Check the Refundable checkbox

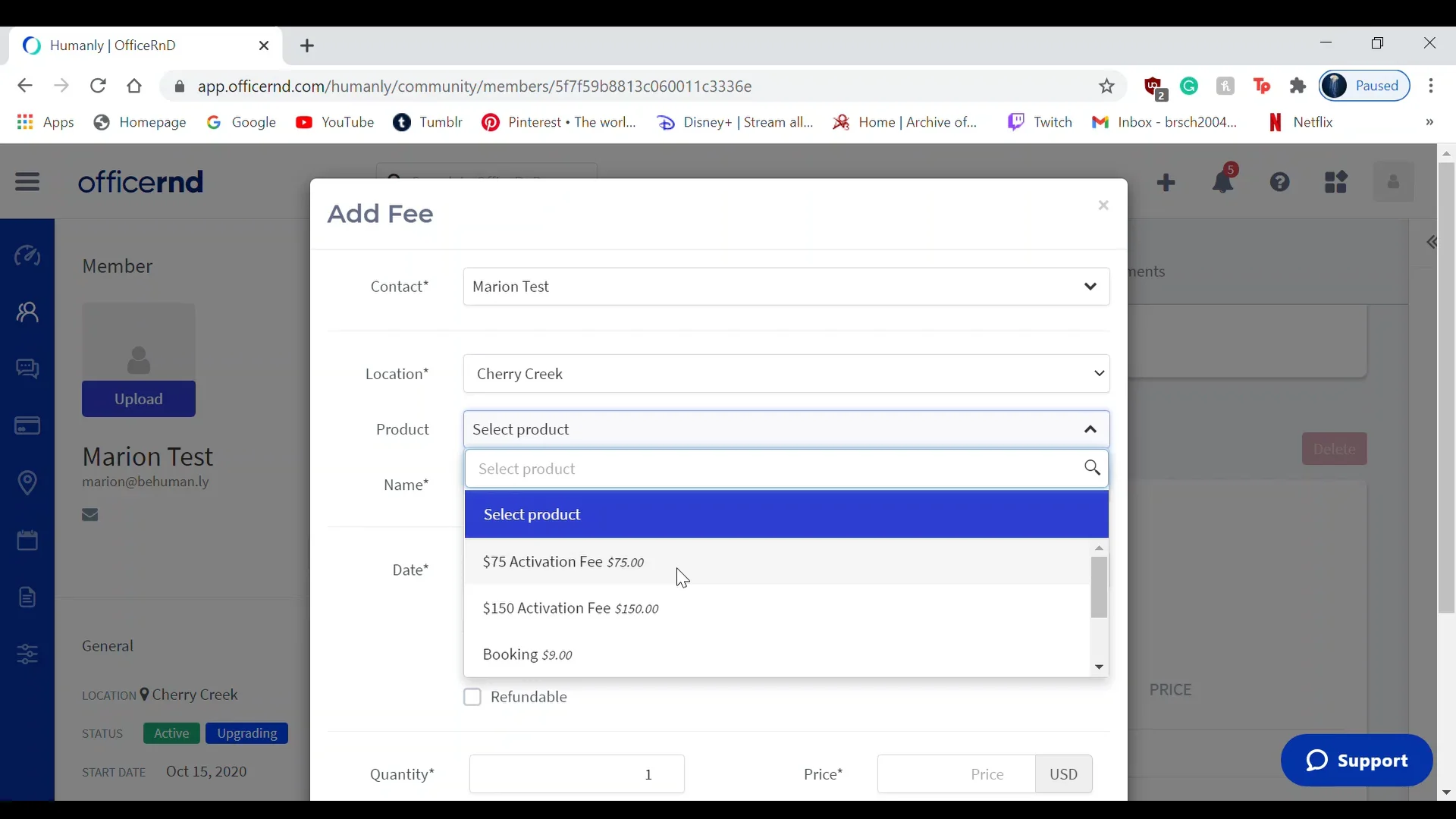point(473,697)
